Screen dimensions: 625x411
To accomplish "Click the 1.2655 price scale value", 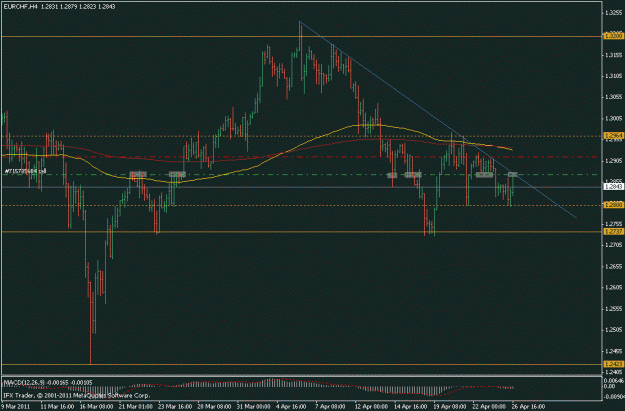I will (613, 266).
